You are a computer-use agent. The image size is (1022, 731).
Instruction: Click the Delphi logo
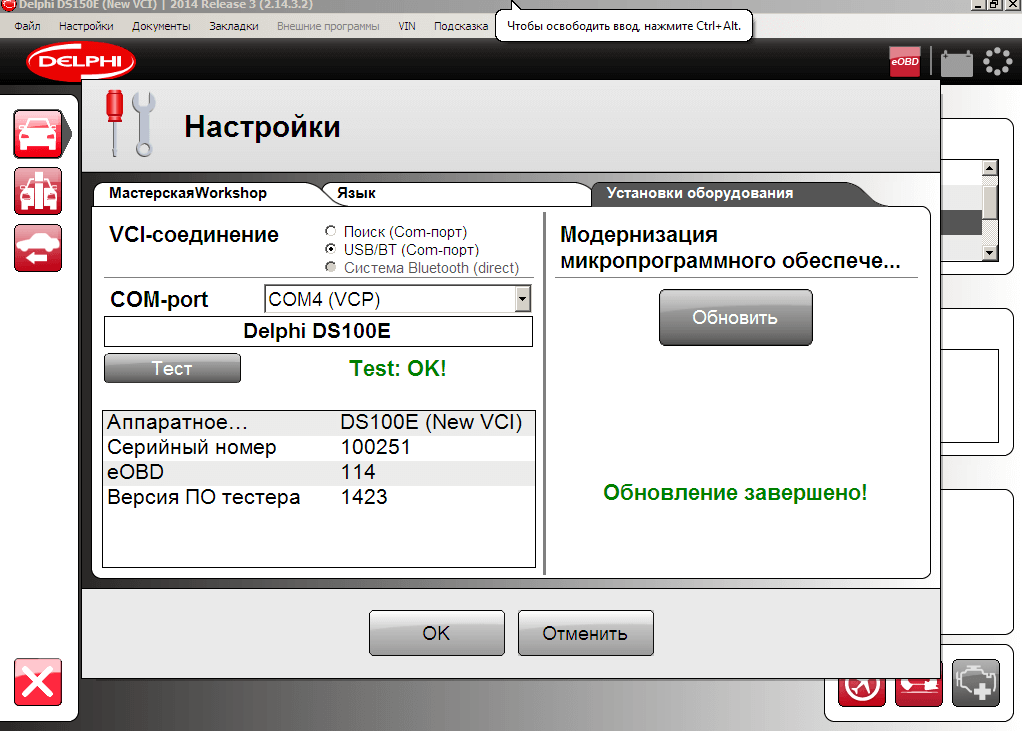click(x=81, y=61)
